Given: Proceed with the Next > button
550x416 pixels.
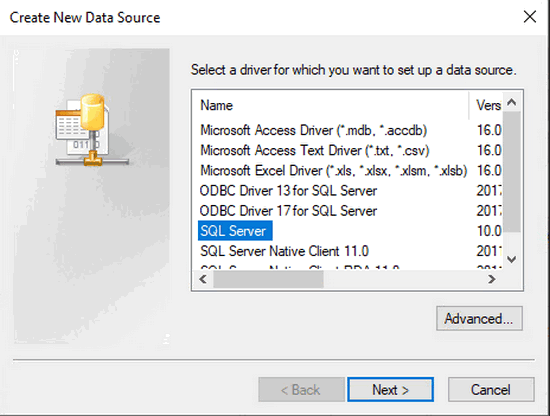Looking at the screenshot, I should [x=390, y=390].
